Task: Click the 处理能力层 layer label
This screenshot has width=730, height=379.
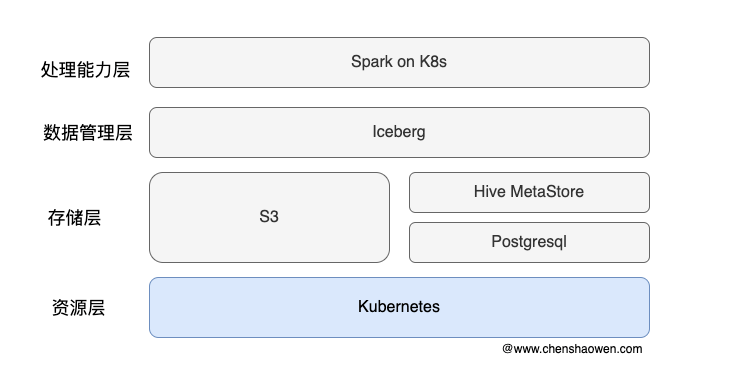Action: [85, 70]
